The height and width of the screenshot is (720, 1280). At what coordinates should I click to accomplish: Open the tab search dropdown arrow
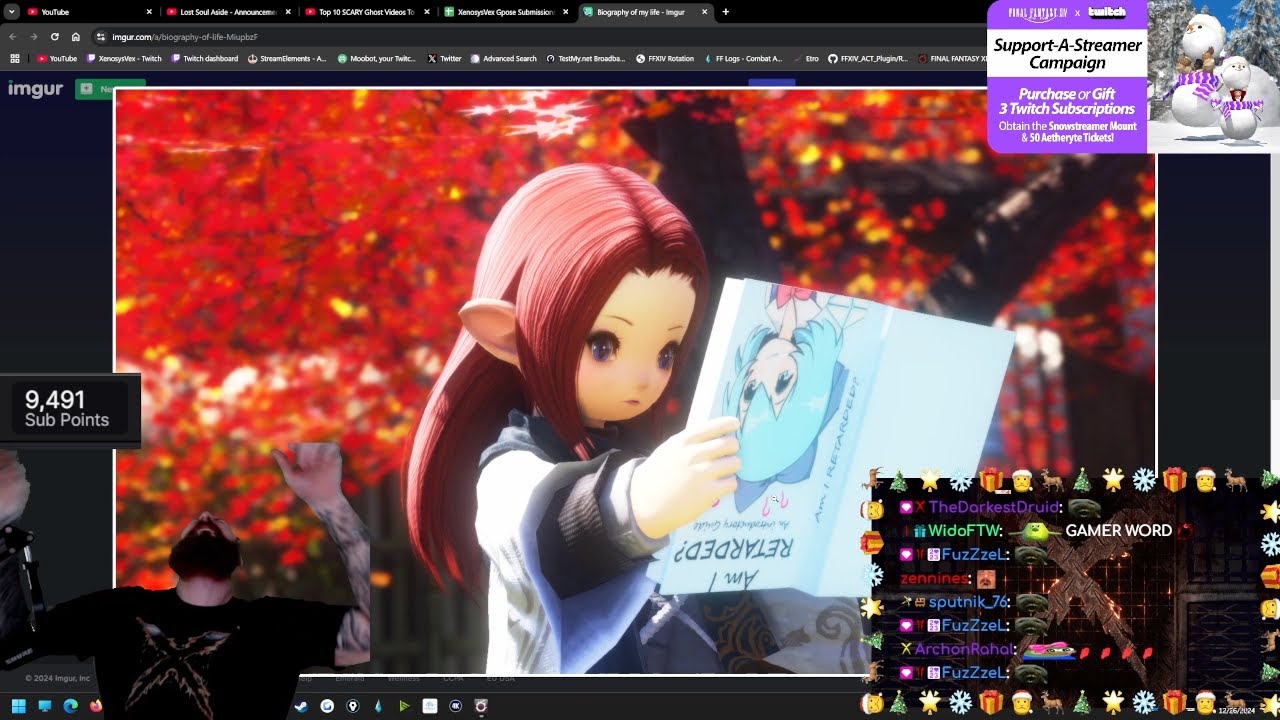click(x=10, y=12)
